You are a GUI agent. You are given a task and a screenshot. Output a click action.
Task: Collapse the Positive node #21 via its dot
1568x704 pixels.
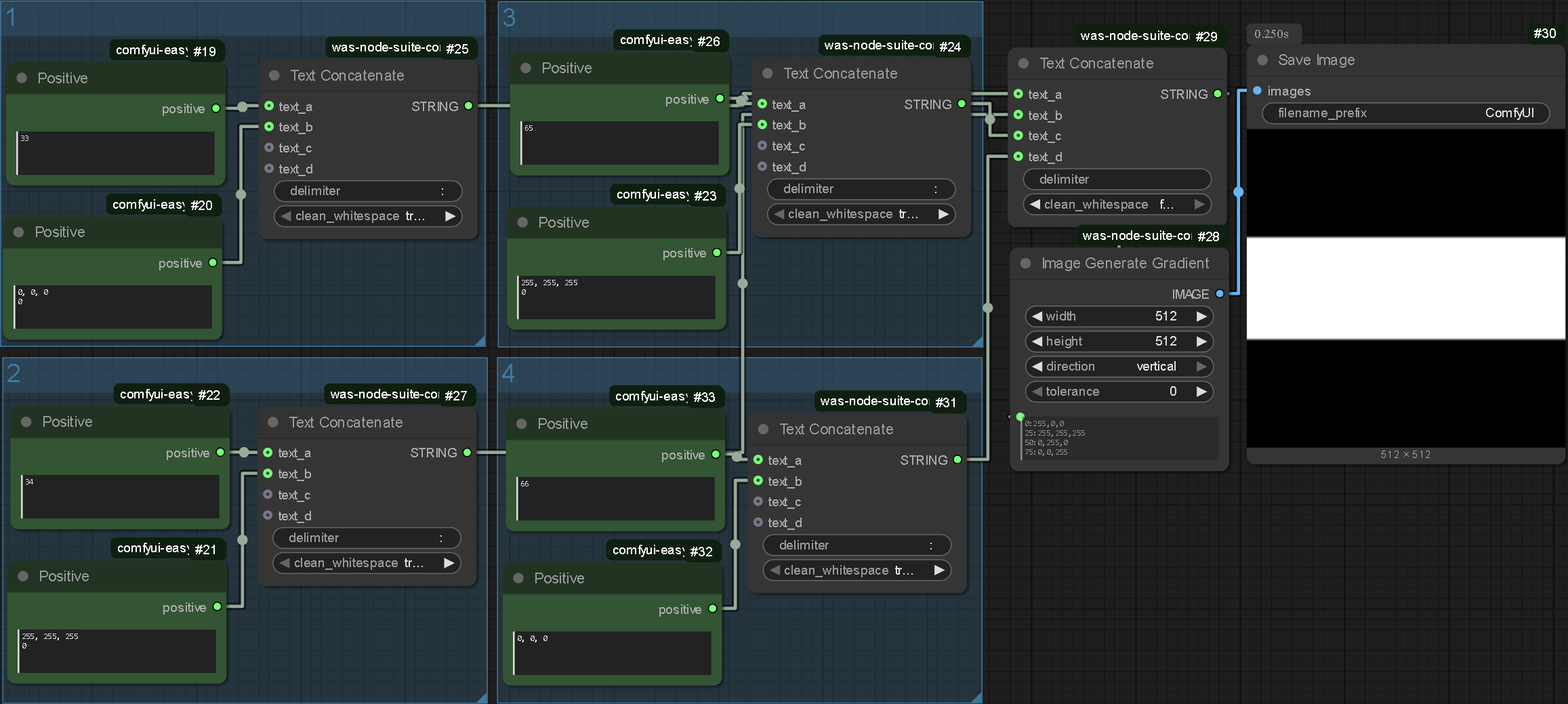23,576
